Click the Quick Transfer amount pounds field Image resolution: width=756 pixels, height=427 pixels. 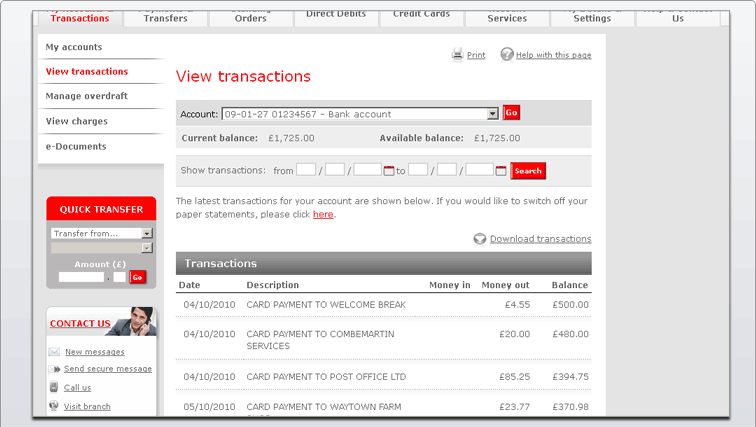pyautogui.click(x=81, y=277)
